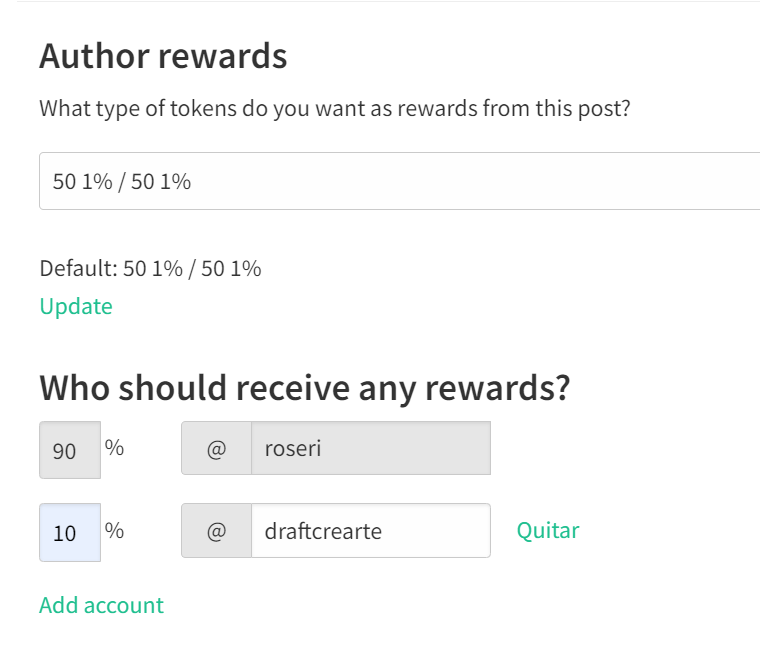Click the Add account link
Screen dimensions: 760x652
pos(101,605)
